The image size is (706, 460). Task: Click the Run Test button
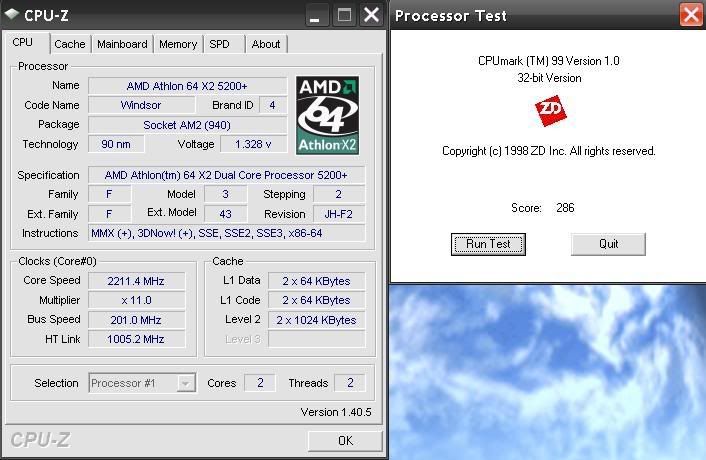[488, 244]
